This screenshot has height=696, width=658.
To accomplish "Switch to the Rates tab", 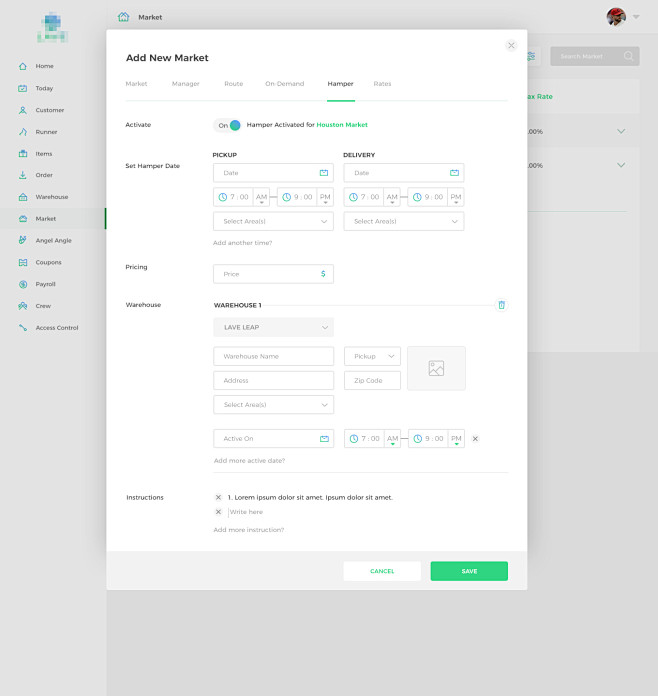I will [382, 84].
